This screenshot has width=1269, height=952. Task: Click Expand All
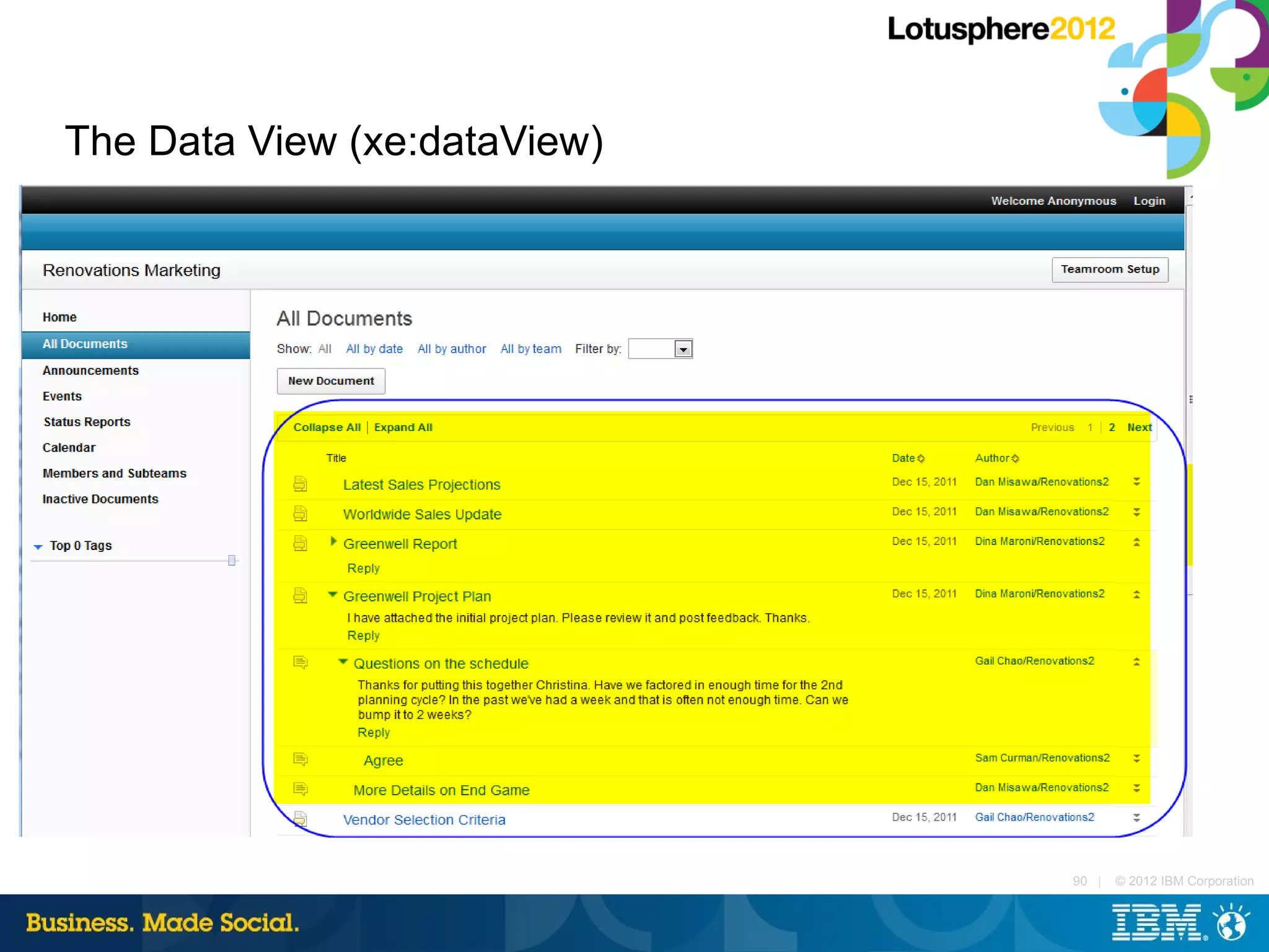[x=403, y=427]
